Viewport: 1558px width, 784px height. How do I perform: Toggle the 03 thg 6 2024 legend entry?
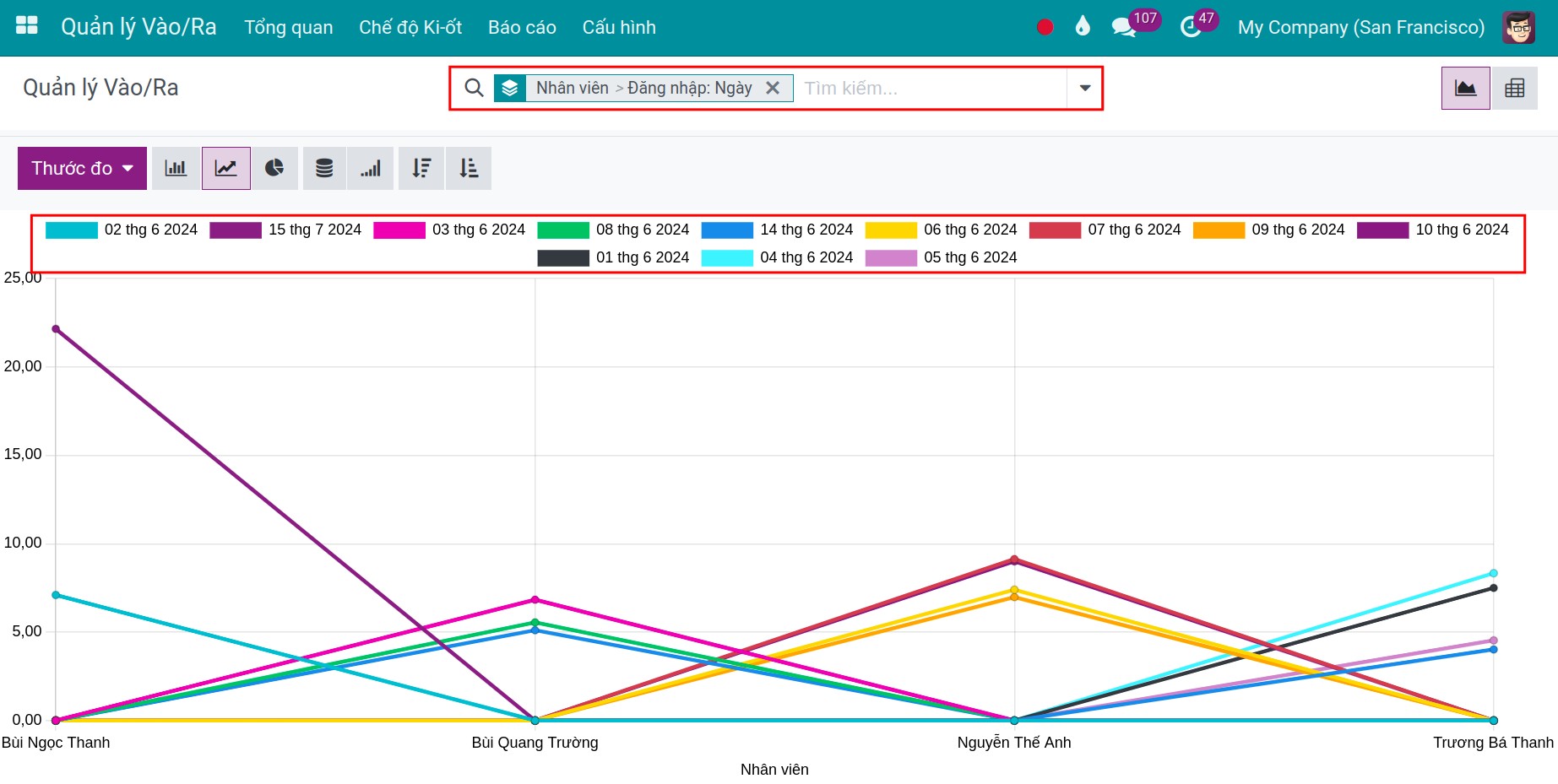click(x=449, y=230)
